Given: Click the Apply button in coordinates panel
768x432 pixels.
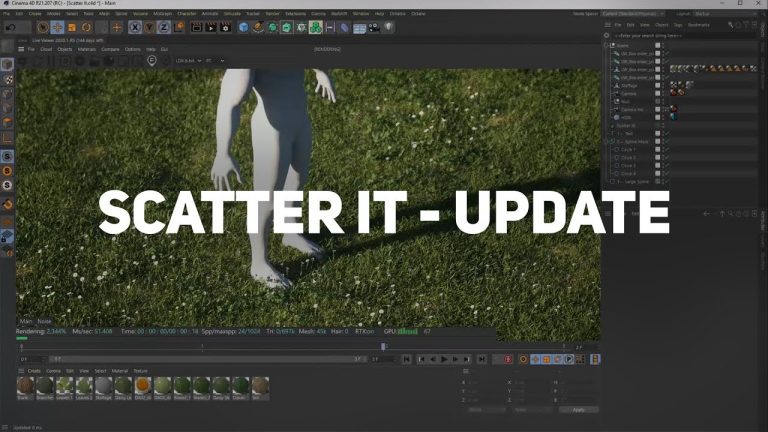Looking at the screenshot, I should point(578,409).
